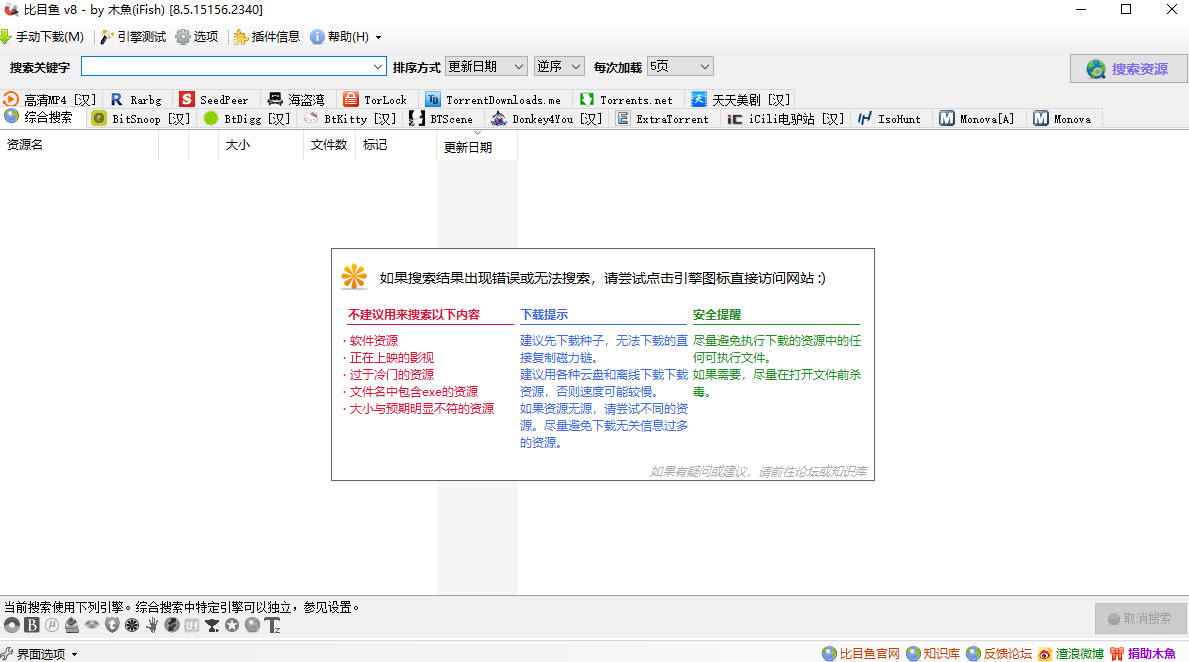1189x662 pixels.
Task: Sort by the 更新日期 column header
Action: point(477,146)
